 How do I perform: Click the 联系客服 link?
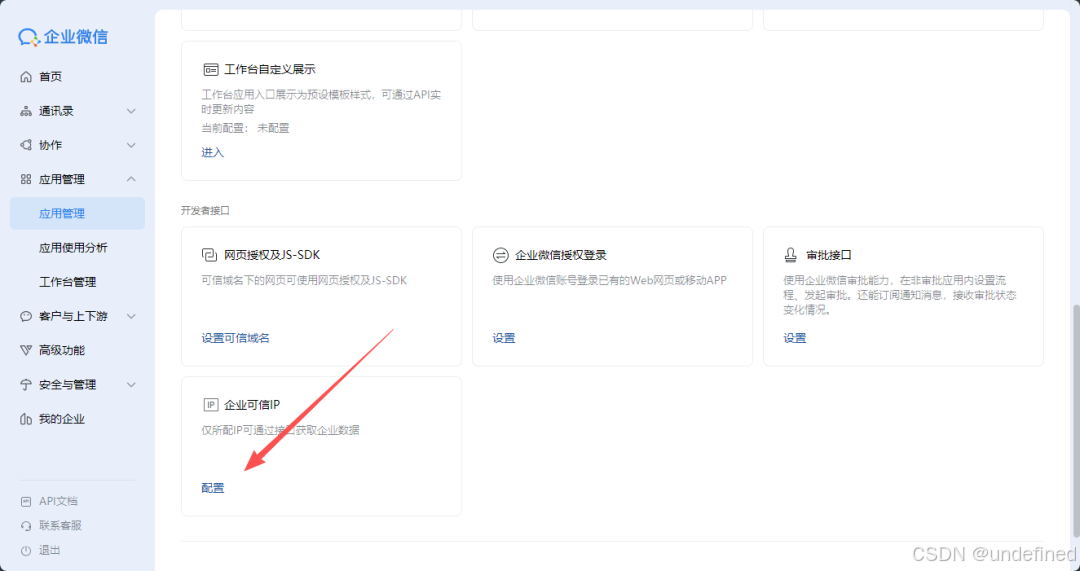pos(61,526)
